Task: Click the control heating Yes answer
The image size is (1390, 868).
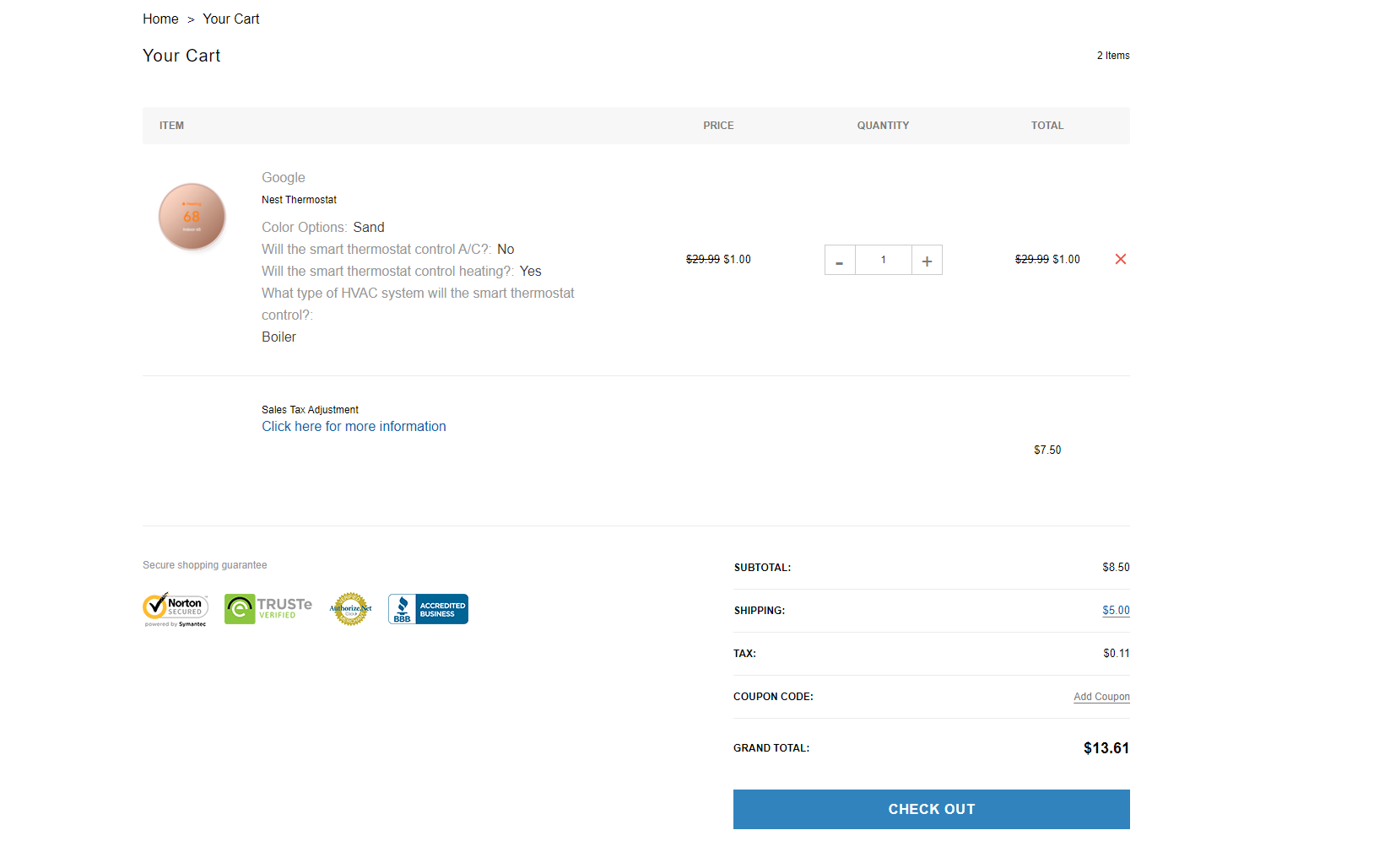Action: click(x=531, y=272)
